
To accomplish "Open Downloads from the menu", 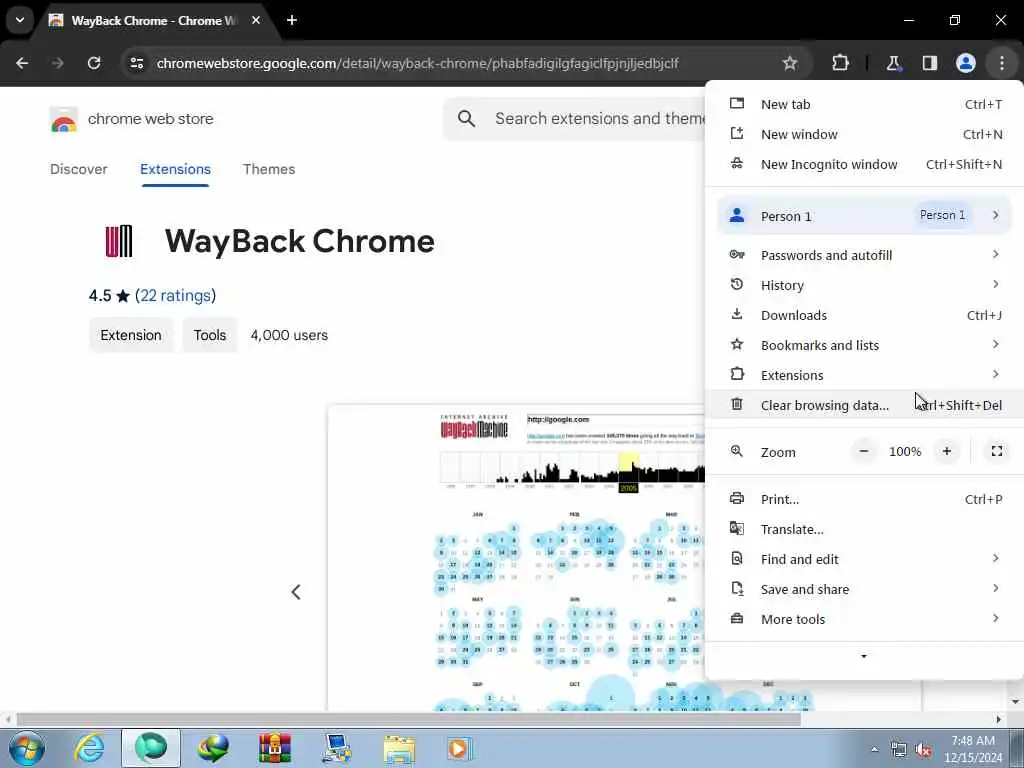I will click(864, 315).
